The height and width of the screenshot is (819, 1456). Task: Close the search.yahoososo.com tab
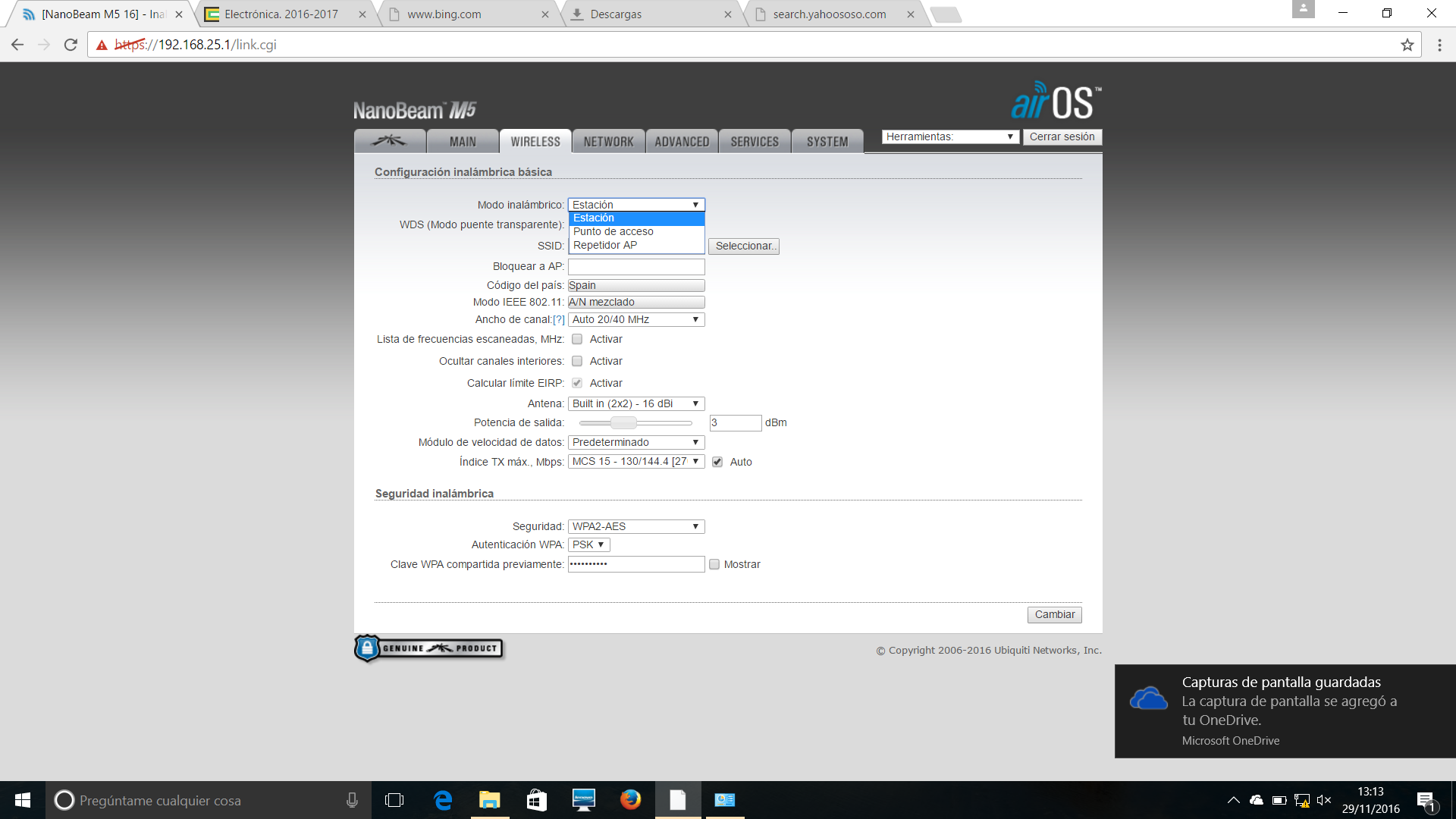click(x=911, y=14)
